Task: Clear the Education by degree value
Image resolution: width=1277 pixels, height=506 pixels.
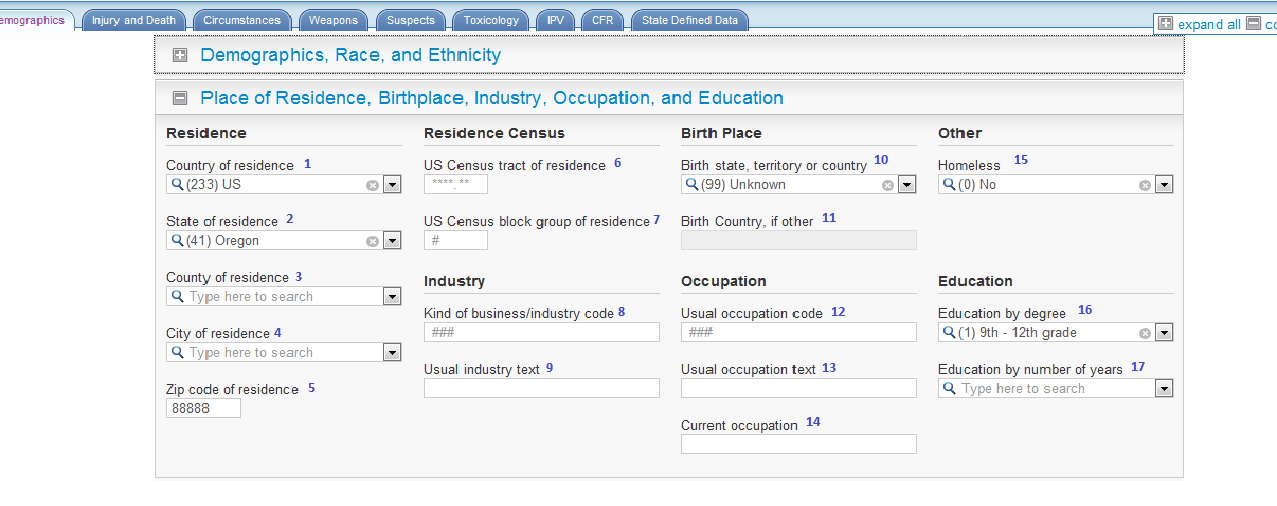Action: pos(1145,333)
